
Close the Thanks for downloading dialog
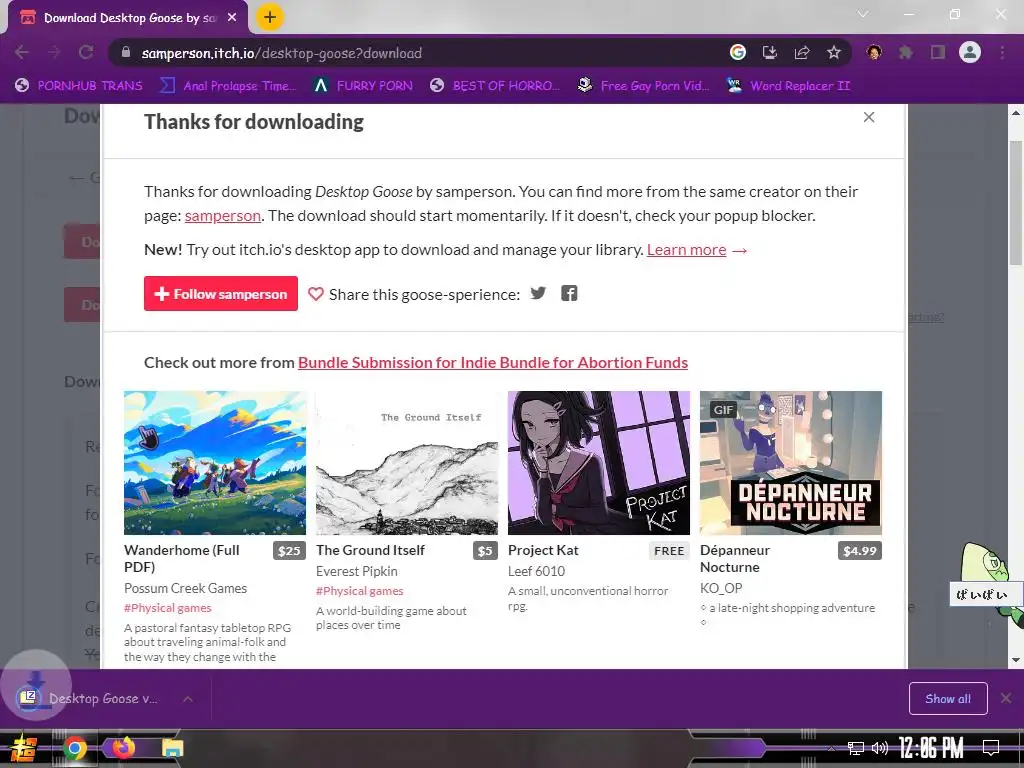[x=869, y=117]
